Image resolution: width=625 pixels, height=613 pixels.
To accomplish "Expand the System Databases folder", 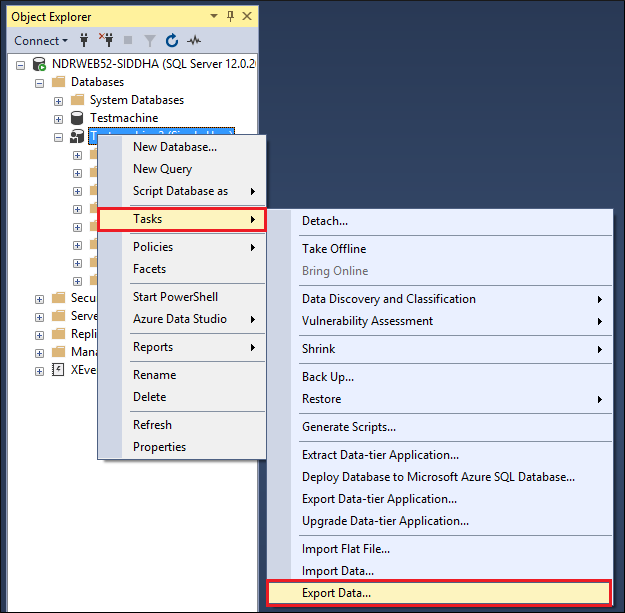I will point(59,100).
